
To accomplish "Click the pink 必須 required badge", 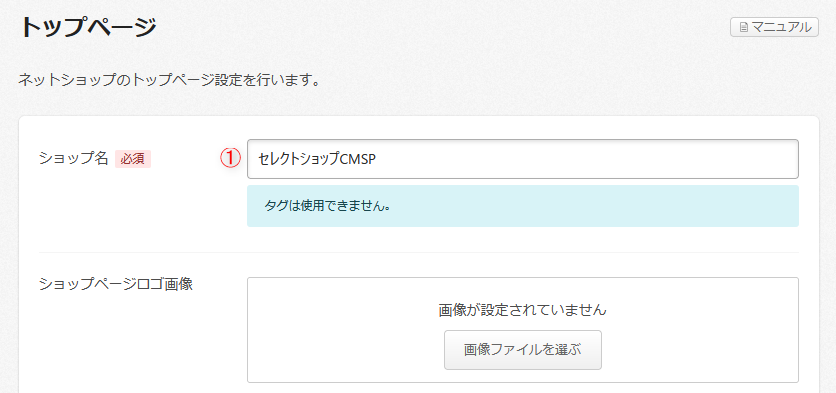I will tap(133, 159).
